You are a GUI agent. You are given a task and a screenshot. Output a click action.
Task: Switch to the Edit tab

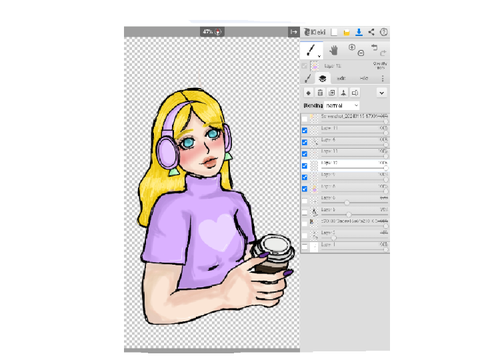point(341,78)
